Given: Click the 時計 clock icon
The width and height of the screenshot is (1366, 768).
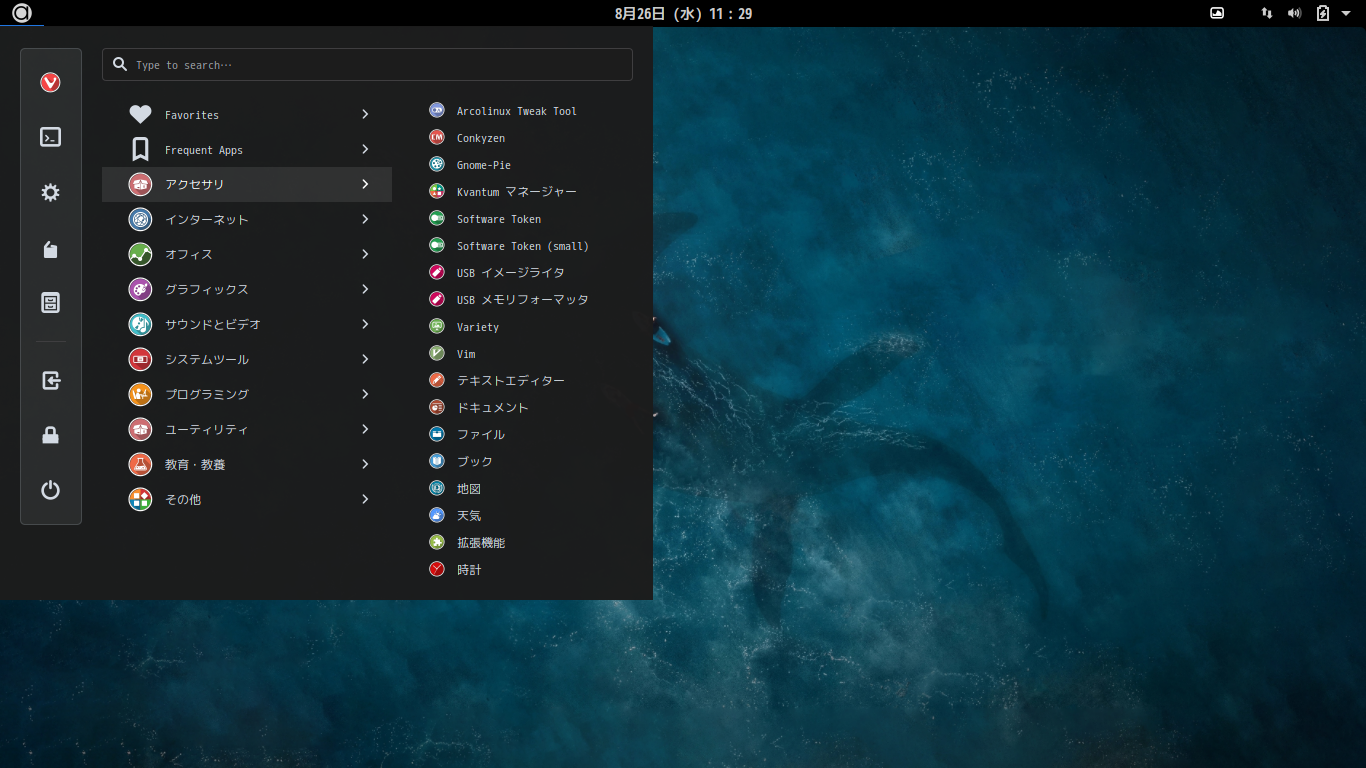Looking at the screenshot, I should 437,570.
